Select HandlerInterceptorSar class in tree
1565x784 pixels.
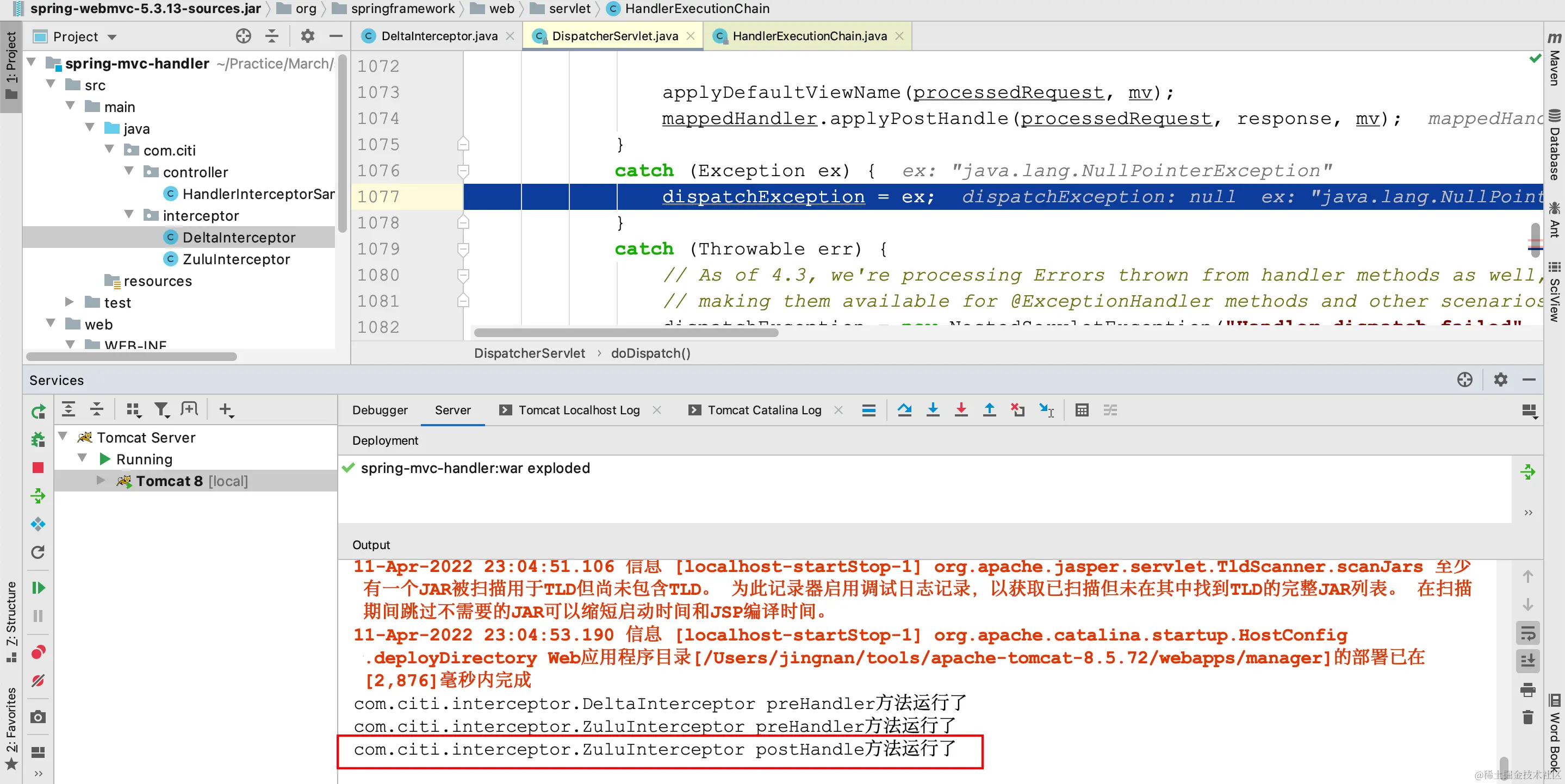click(x=258, y=194)
